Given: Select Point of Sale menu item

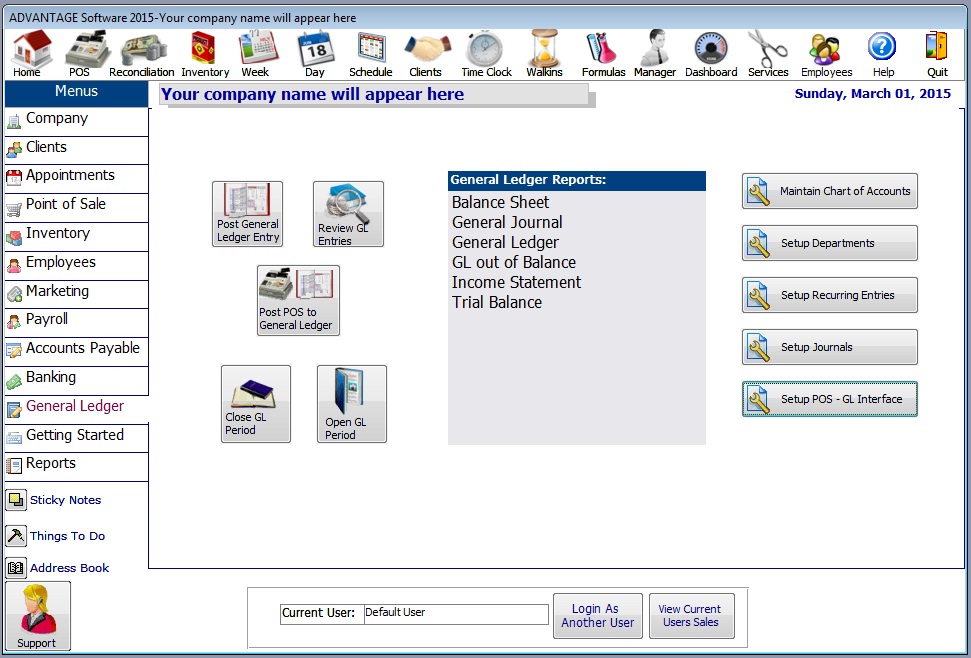Looking at the screenshot, I should tap(76, 208).
